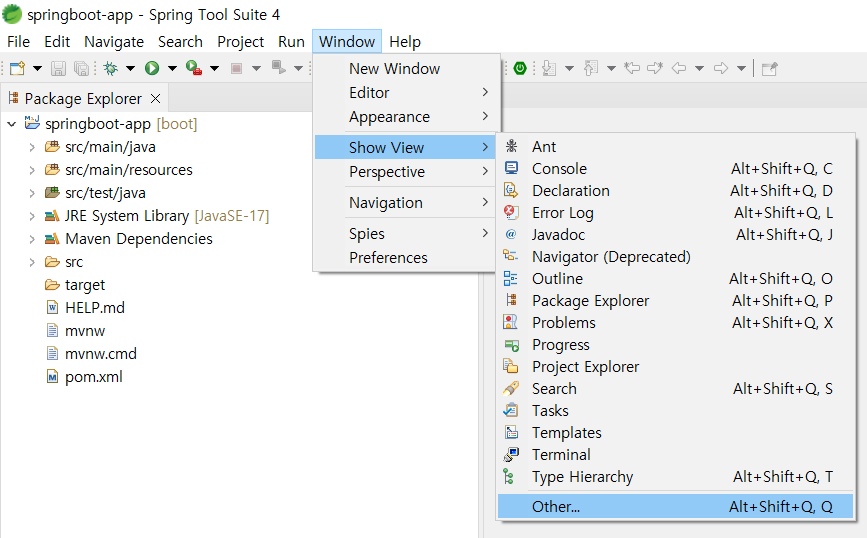The width and height of the screenshot is (867, 538).
Task: Select mvnw.cmd file in the tree
Action: pos(101,354)
